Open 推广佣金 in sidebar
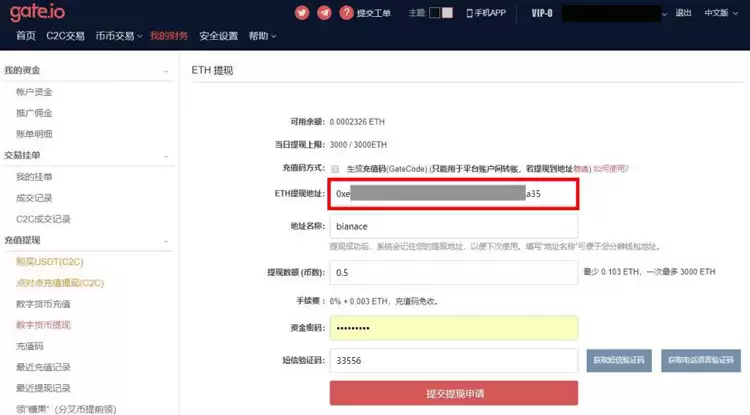The height and width of the screenshot is (415, 750). (34, 113)
